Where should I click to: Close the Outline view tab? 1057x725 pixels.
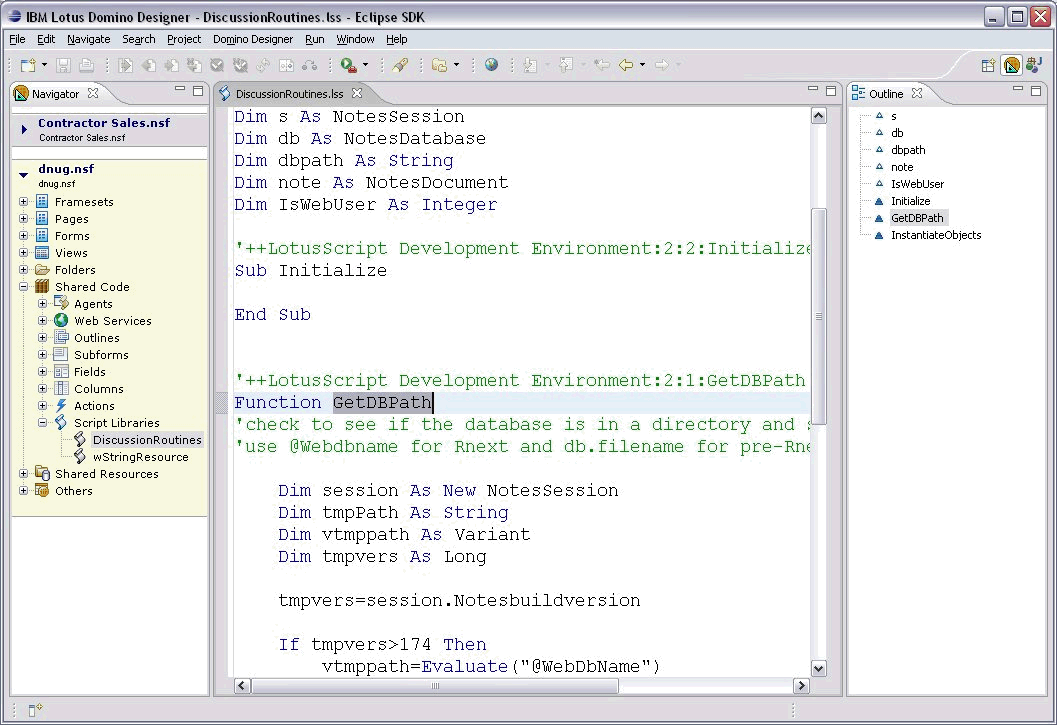point(917,93)
